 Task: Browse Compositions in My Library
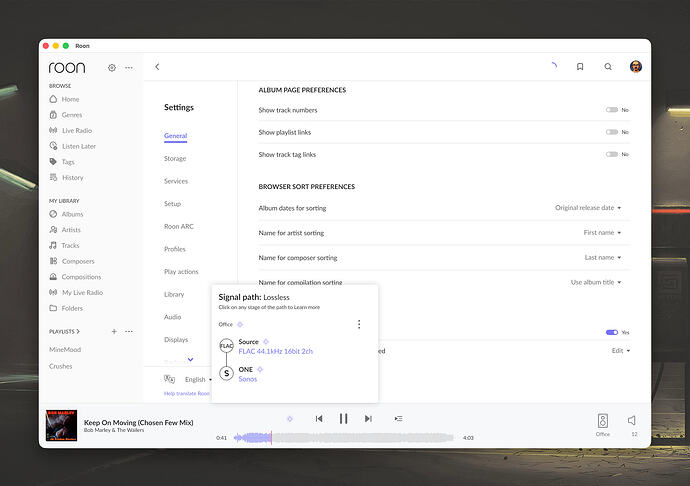(x=75, y=277)
